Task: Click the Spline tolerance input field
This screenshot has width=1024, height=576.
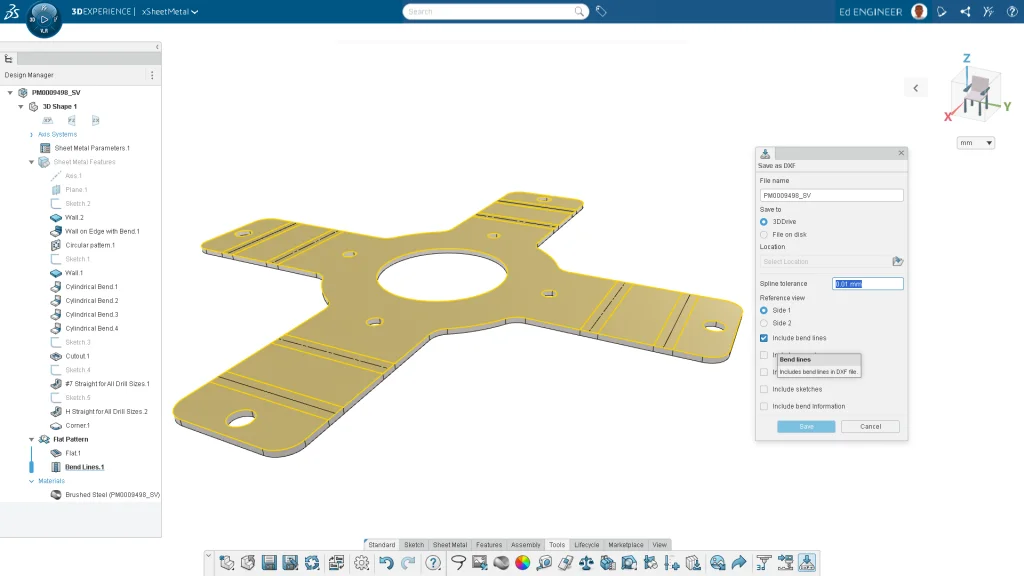Action: 867,284
